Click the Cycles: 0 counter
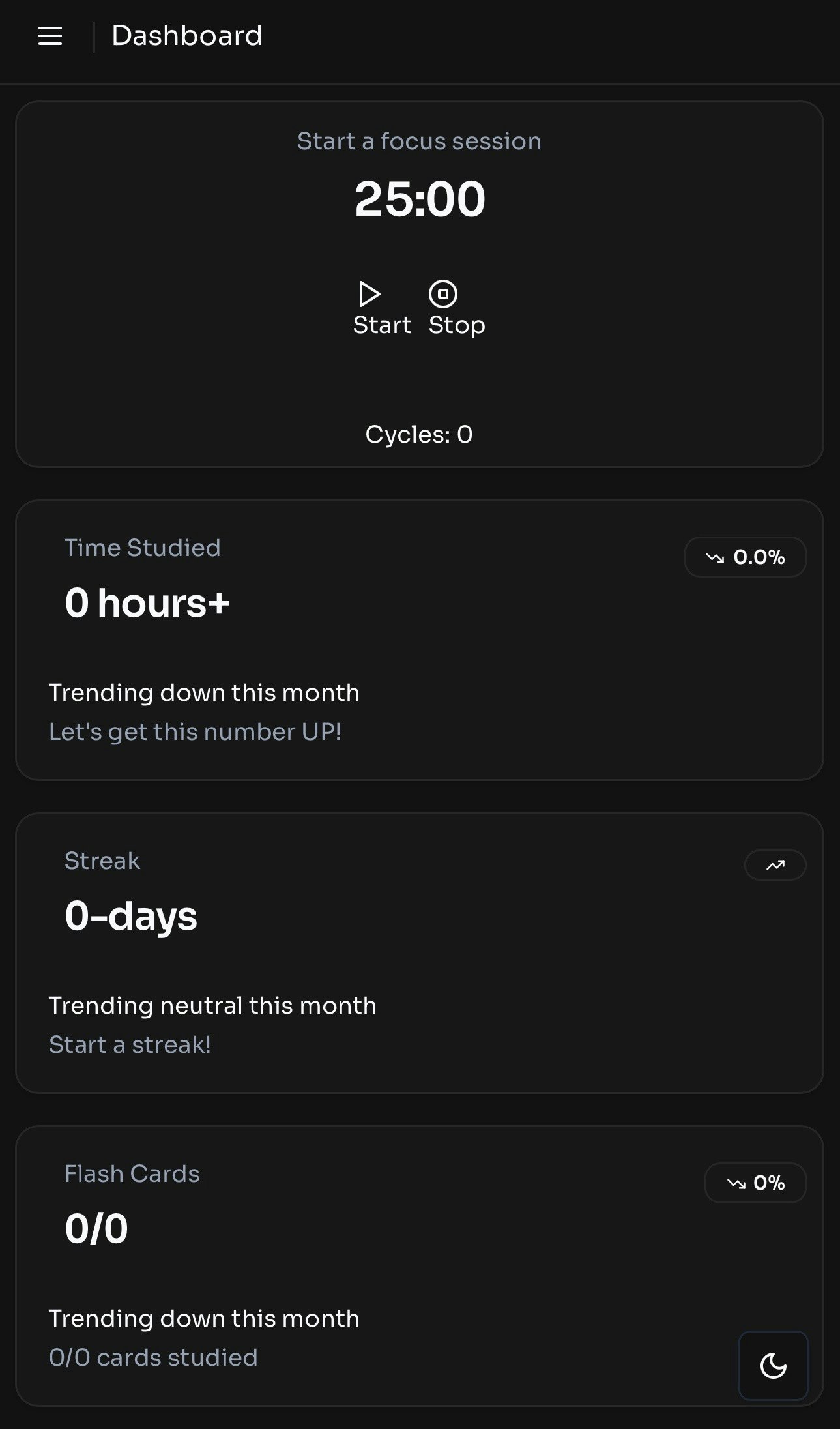Screen dimensions: 840x1429 419,434
